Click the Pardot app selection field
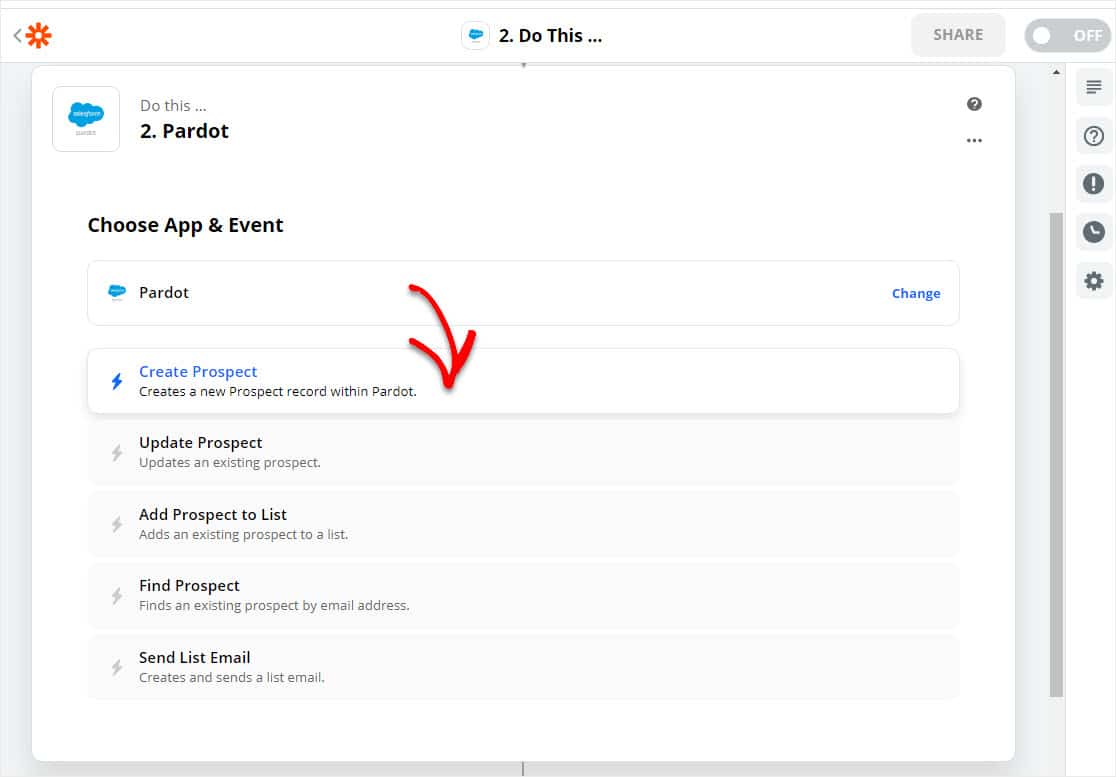Screen dimensions: 1116x777 (523, 293)
